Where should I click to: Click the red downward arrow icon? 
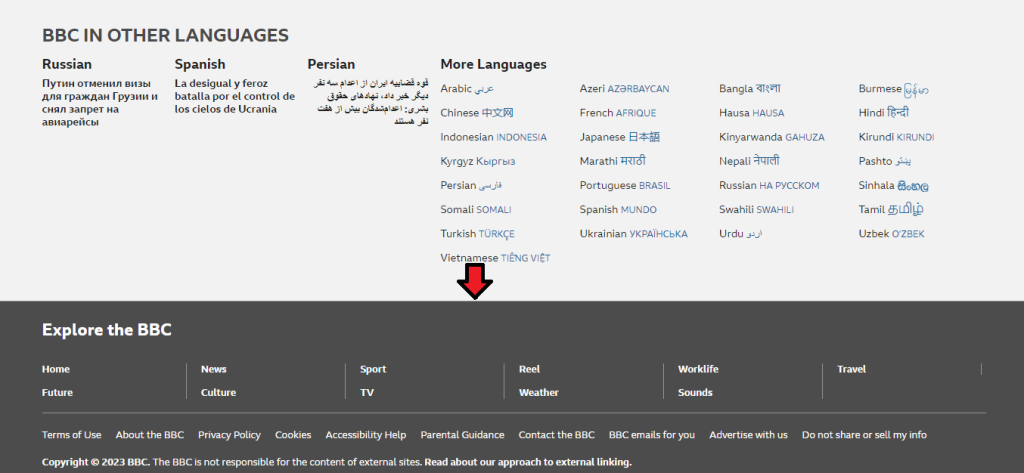click(x=475, y=282)
